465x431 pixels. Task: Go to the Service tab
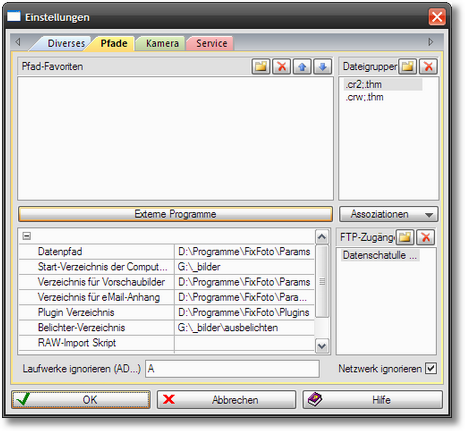click(x=212, y=43)
